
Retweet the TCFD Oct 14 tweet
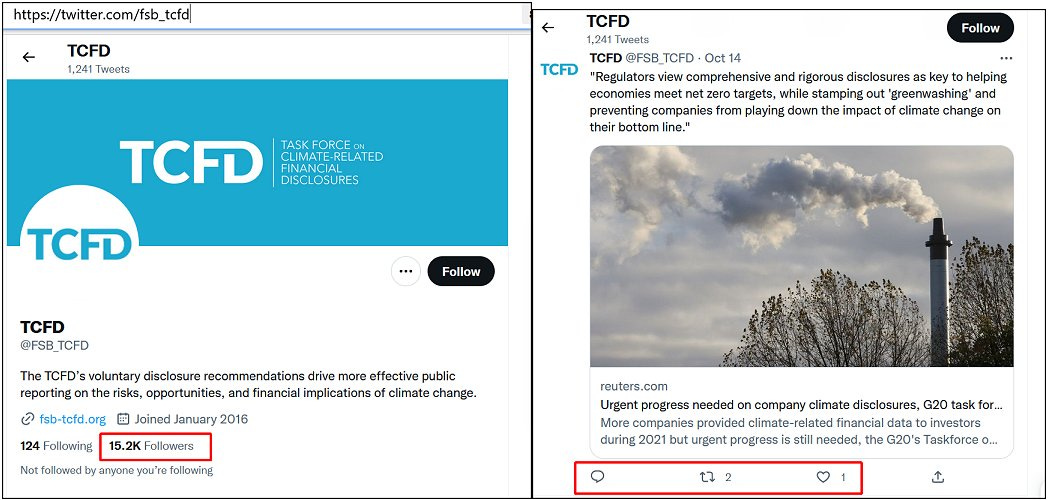pos(706,477)
